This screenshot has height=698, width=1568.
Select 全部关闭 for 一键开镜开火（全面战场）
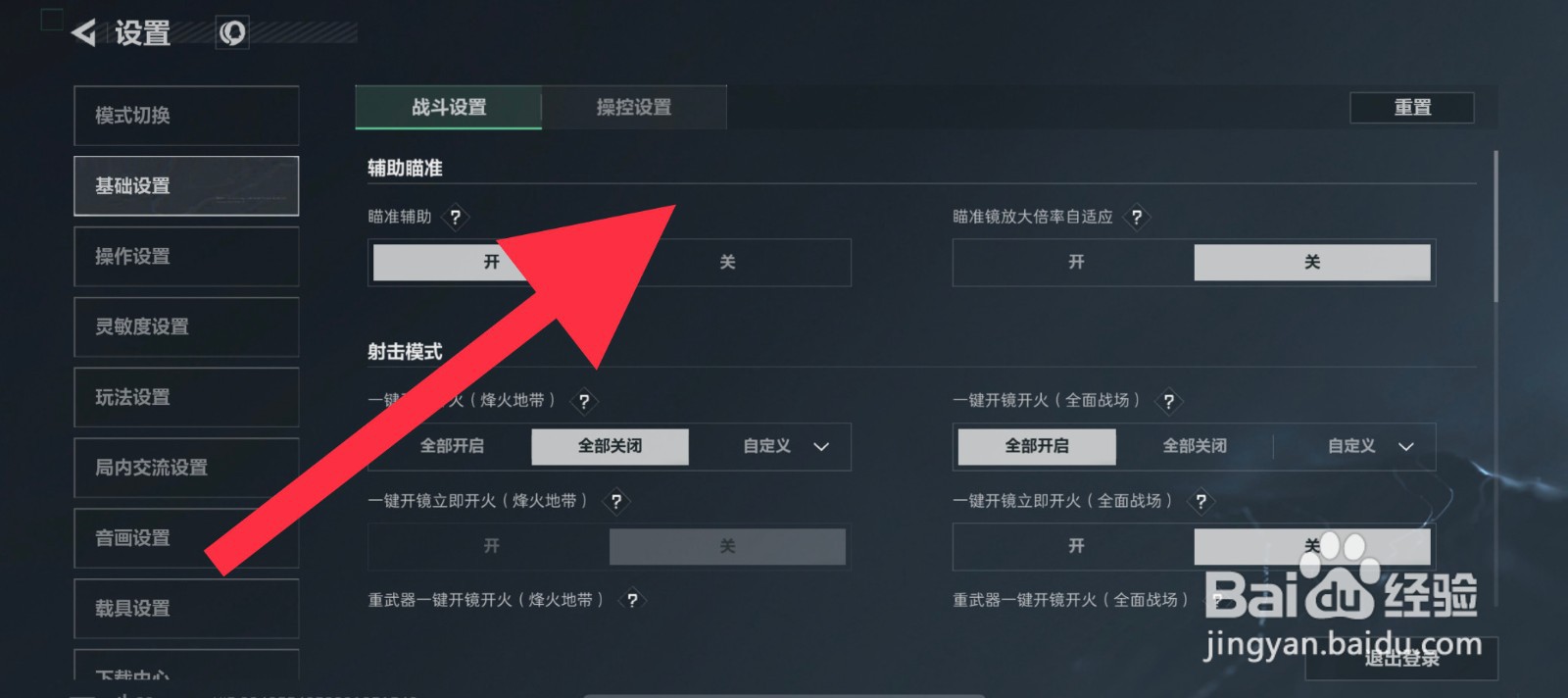(1194, 446)
